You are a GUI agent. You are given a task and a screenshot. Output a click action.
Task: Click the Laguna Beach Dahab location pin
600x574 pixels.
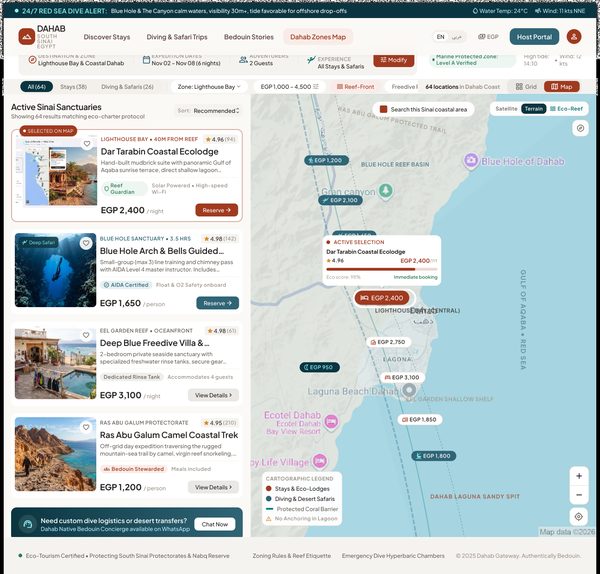(409, 391)
